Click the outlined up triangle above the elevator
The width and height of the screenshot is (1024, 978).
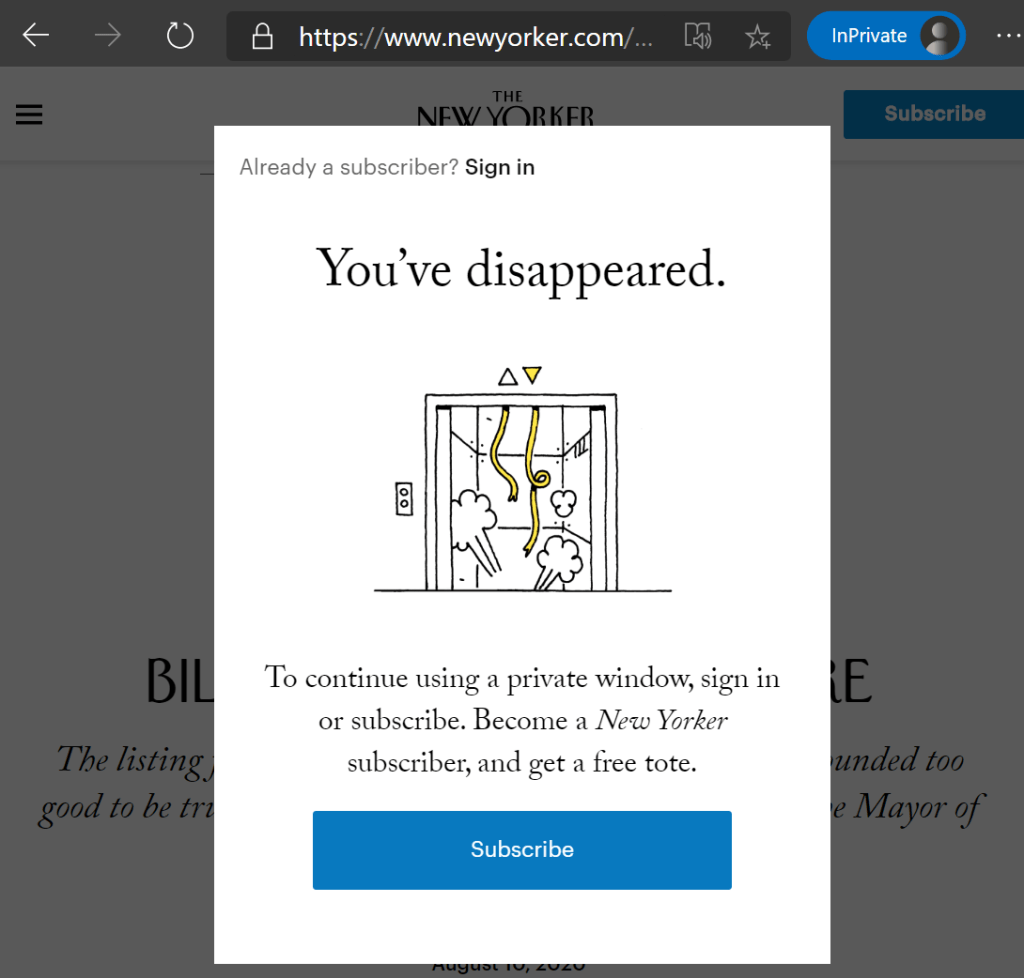pyautogui.click(x=508, y=377)
